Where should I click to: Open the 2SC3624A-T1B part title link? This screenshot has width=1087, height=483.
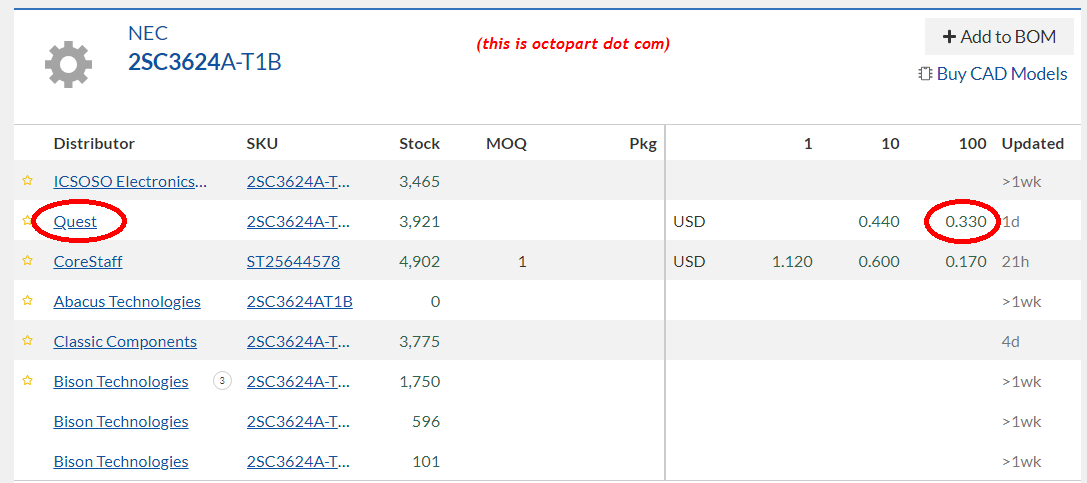click(x=205, y=62)
